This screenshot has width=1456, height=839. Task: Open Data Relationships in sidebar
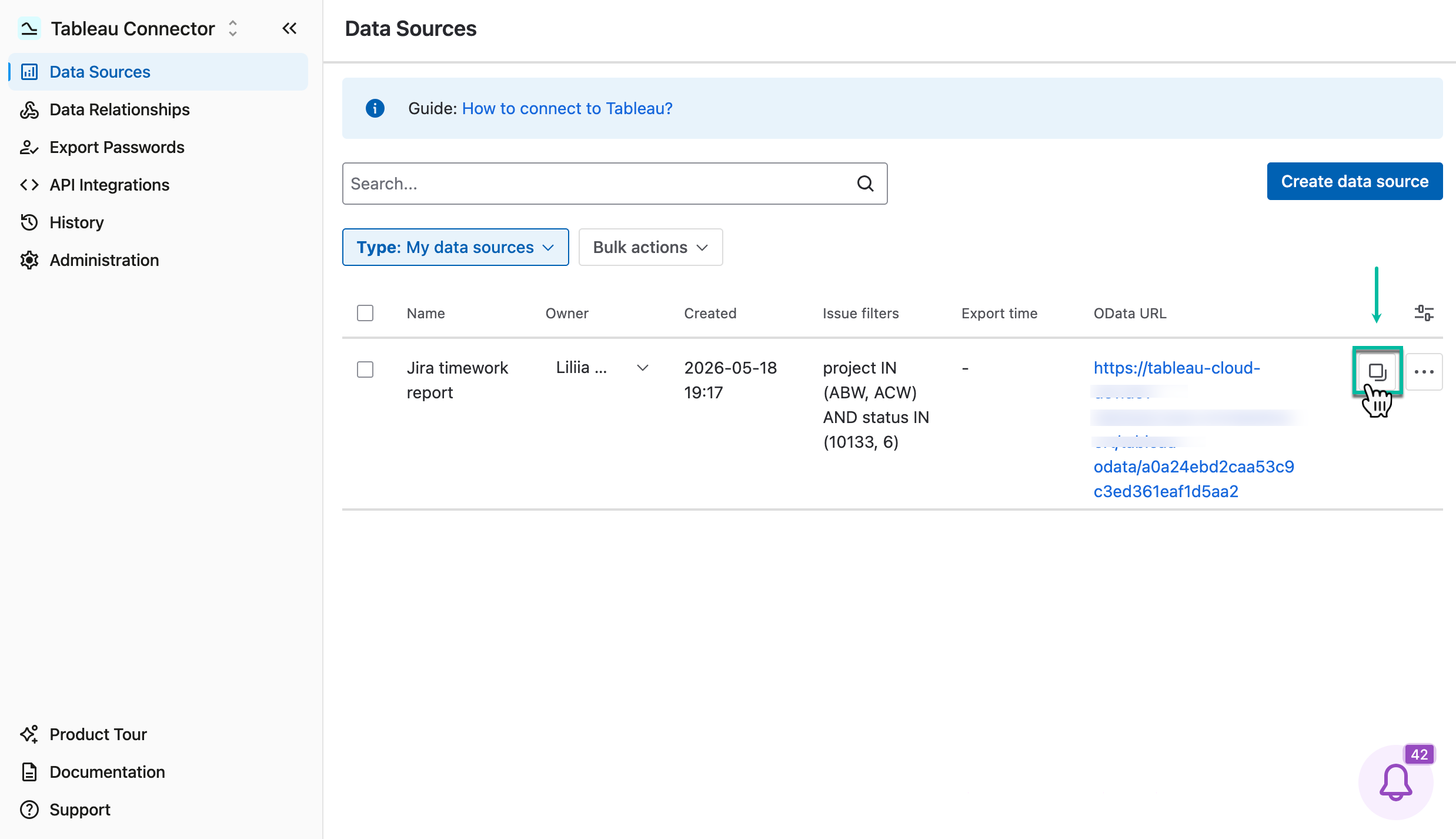click(x=158, y=109)
